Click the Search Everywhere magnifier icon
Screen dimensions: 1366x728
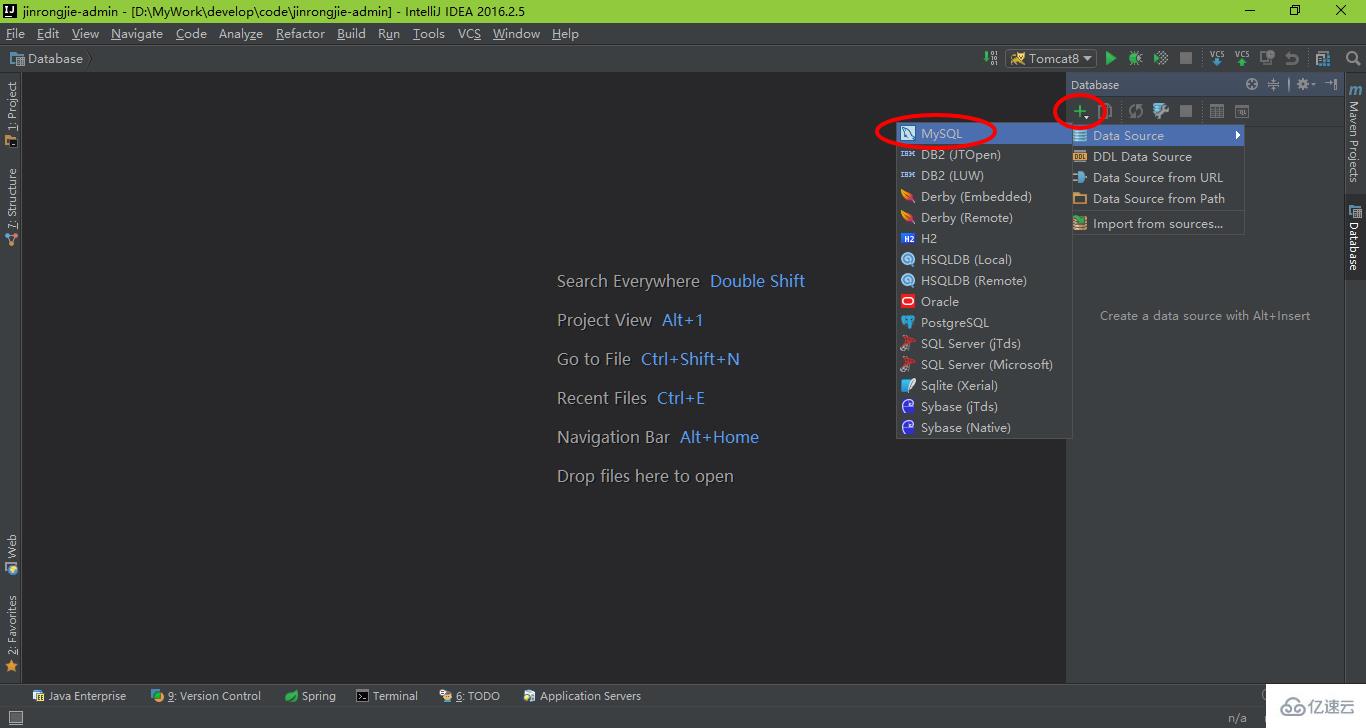coord(1353,59)
